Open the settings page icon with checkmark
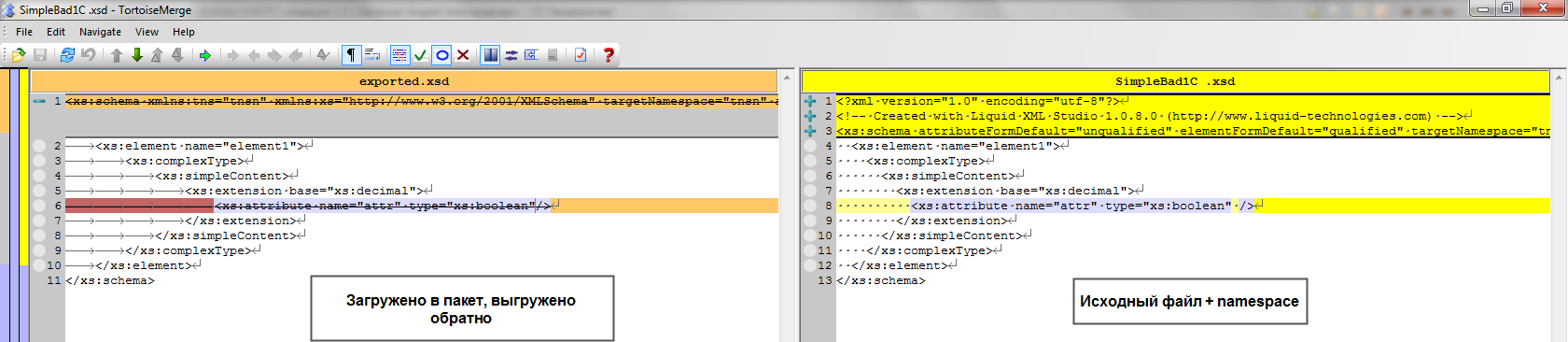Screen dimensions: 1568x342 pos(581,55)
